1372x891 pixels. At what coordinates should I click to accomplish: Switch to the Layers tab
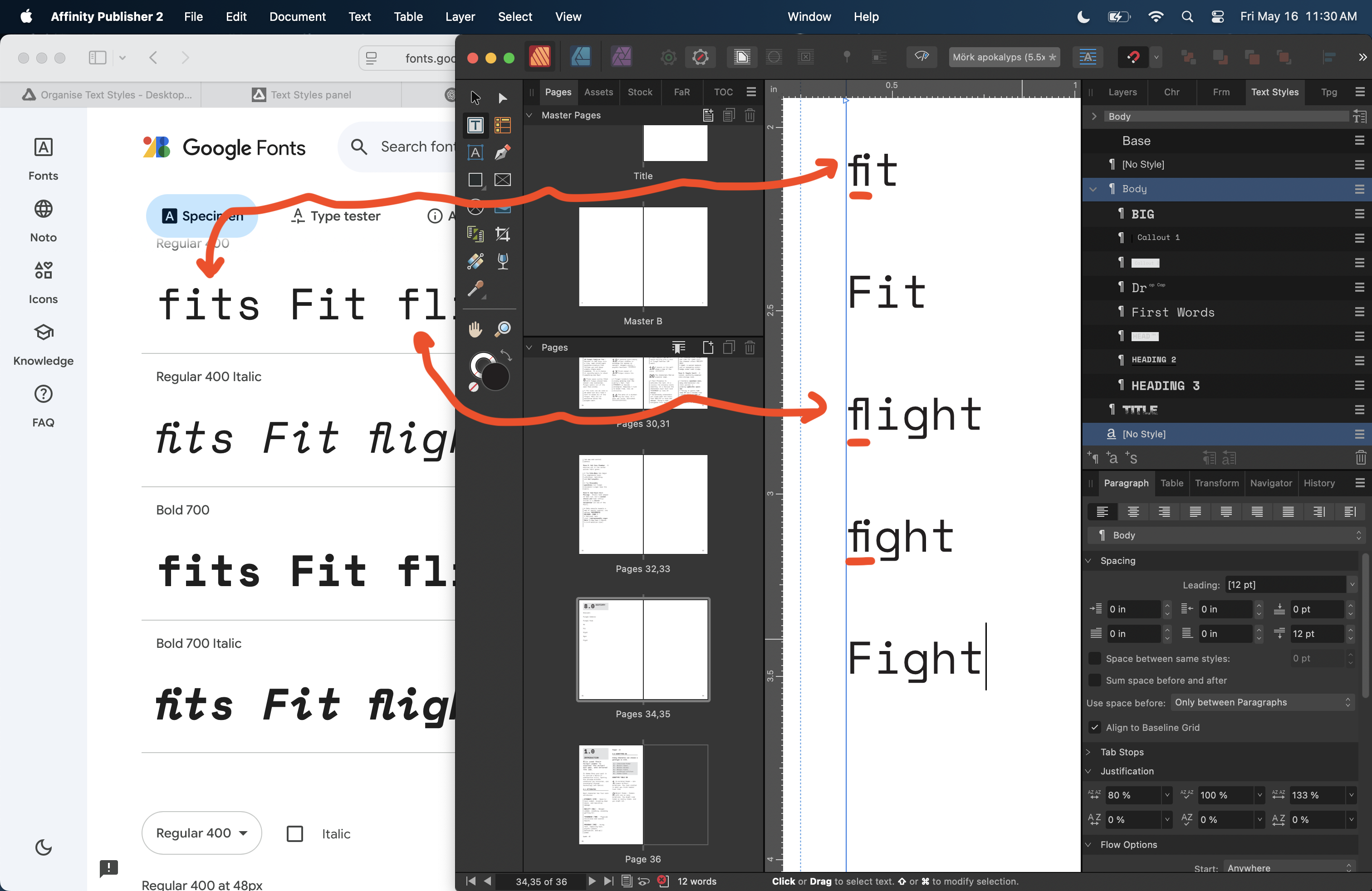point(1122,92)
